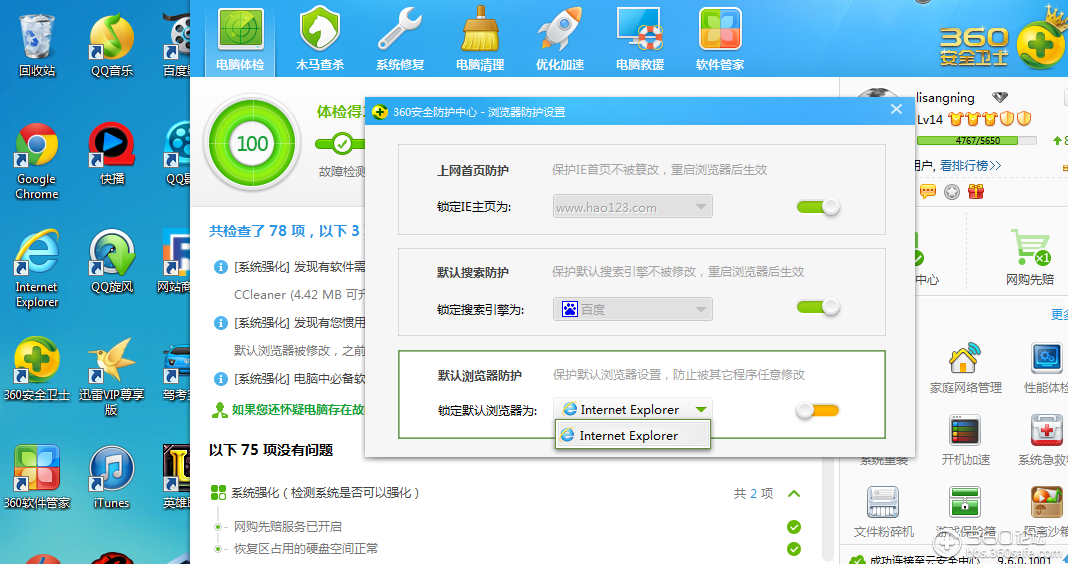Click the 看排行榜 link
The height and width of the screenshot is (564, 1068).
point(971,166)
